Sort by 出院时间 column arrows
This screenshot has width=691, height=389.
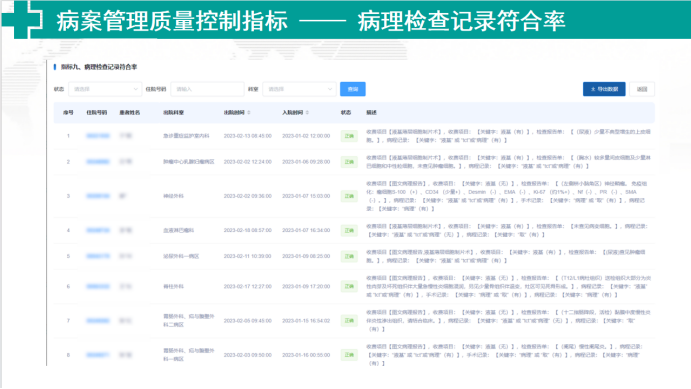(249, 113)
